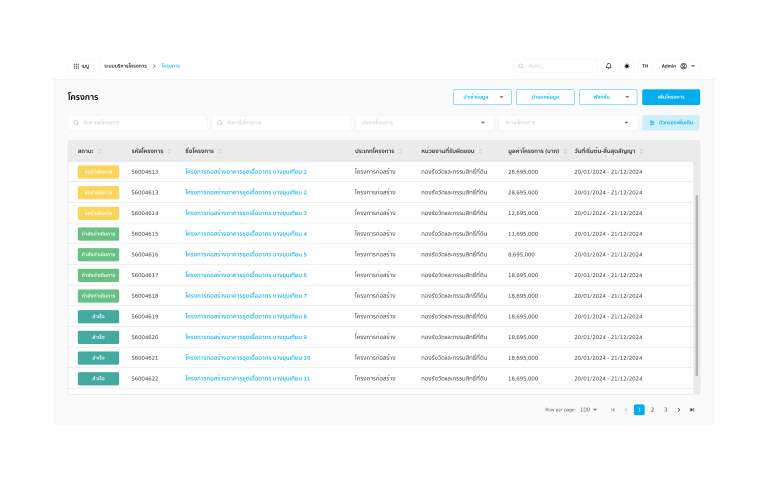Click the blue add project (เพิ่มโครงการ) button
This screenshot has height=478, width=768.
click(671, 97)
